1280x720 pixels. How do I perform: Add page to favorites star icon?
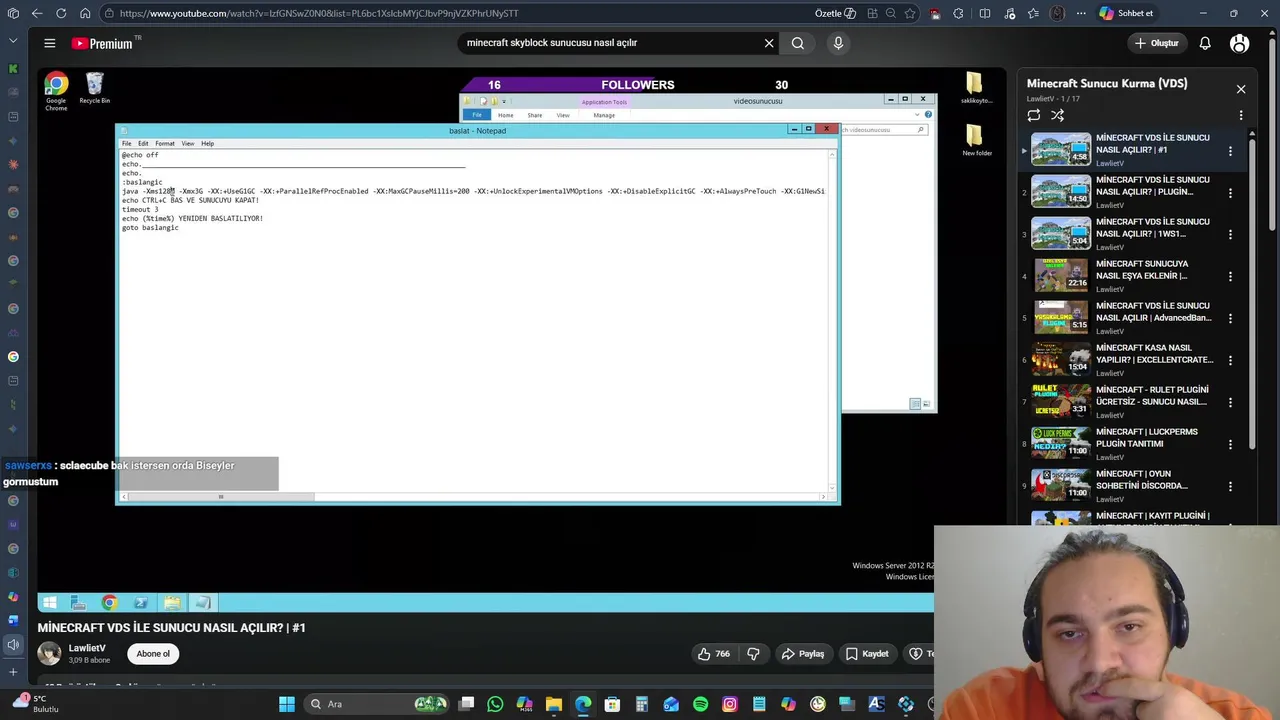(x=910, y=13)
